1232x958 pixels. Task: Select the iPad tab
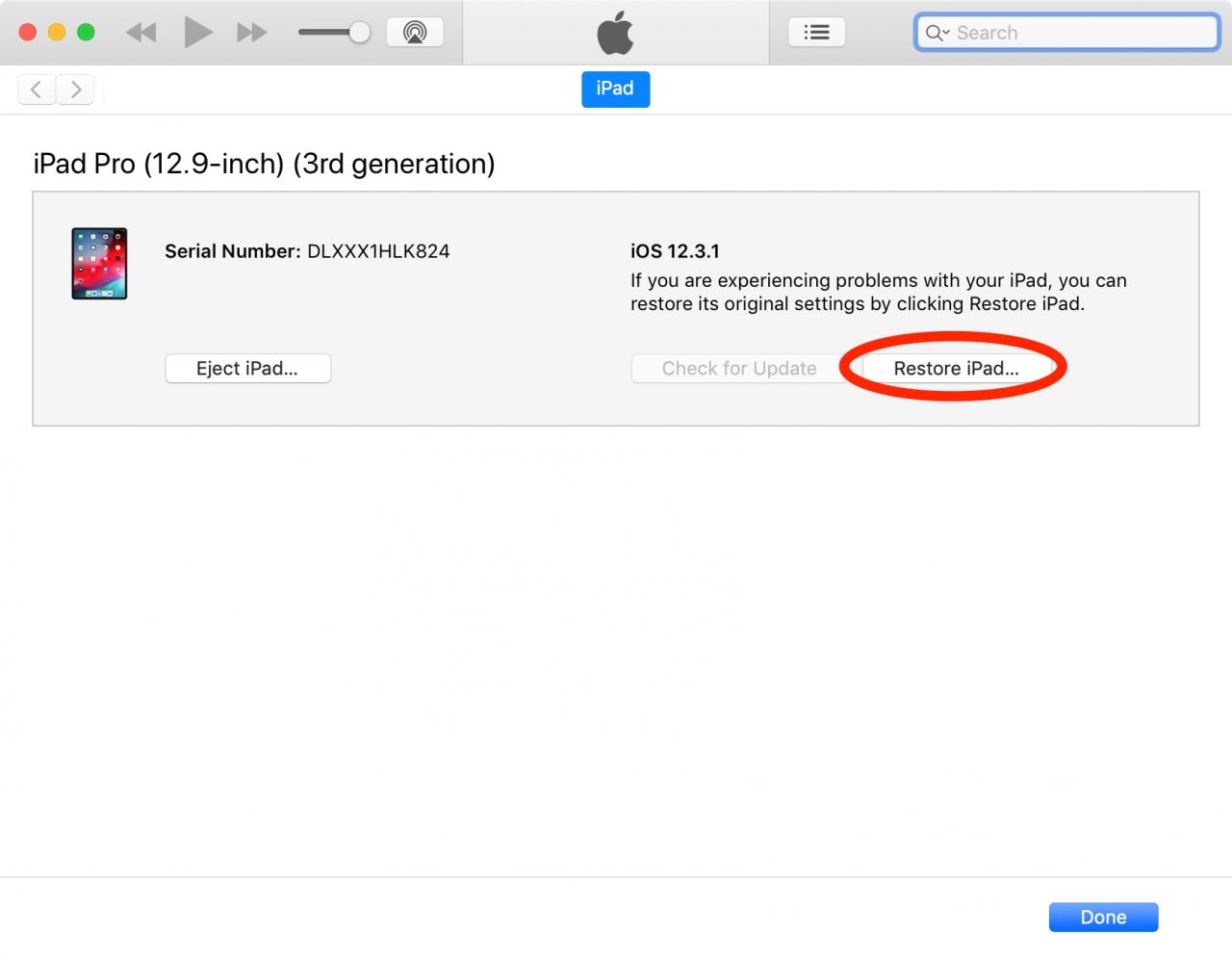coord(615,89)
